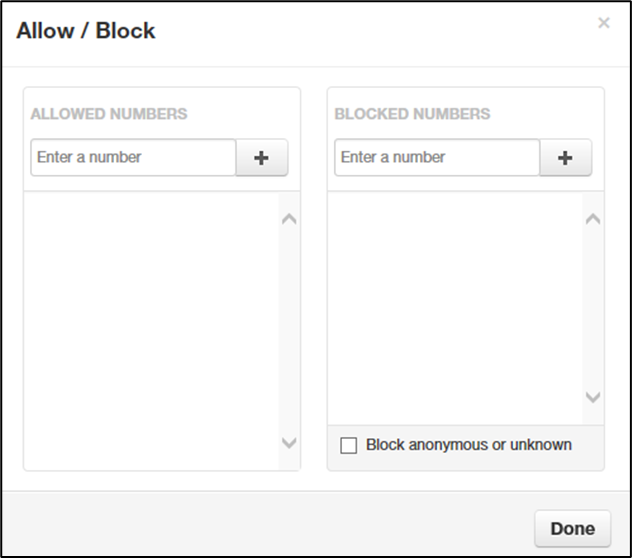Click the BLOCKED NUMBERS heading
The height and width of the screenshot is (558, 632).
click(412, 114)
